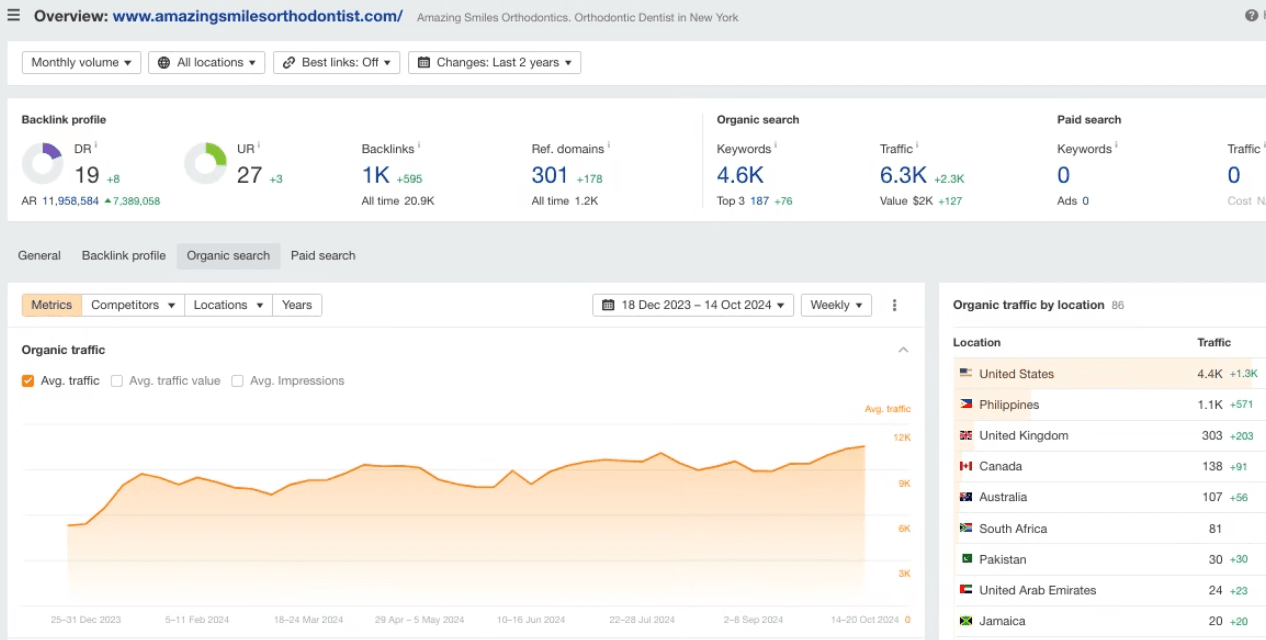The image size is (1266, 640).
Task: Expand the Weekly interval dropdown
Action: [x=836, y=305]
